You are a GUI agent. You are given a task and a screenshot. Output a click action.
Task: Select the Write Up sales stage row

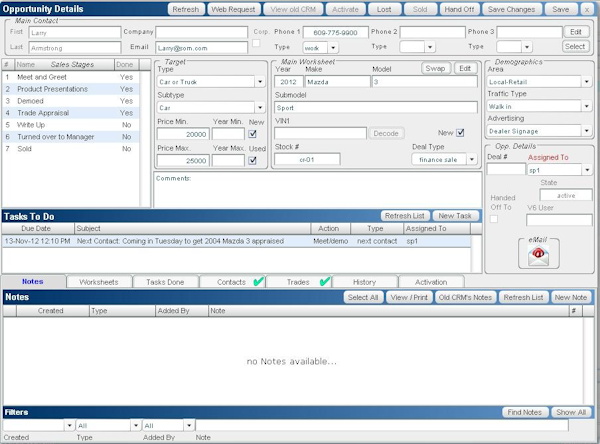(71, 125)
